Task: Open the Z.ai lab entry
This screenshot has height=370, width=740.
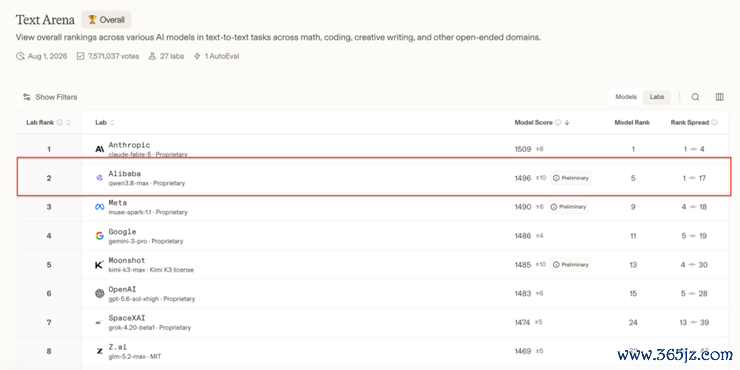Action: click(x=118, y=347)
